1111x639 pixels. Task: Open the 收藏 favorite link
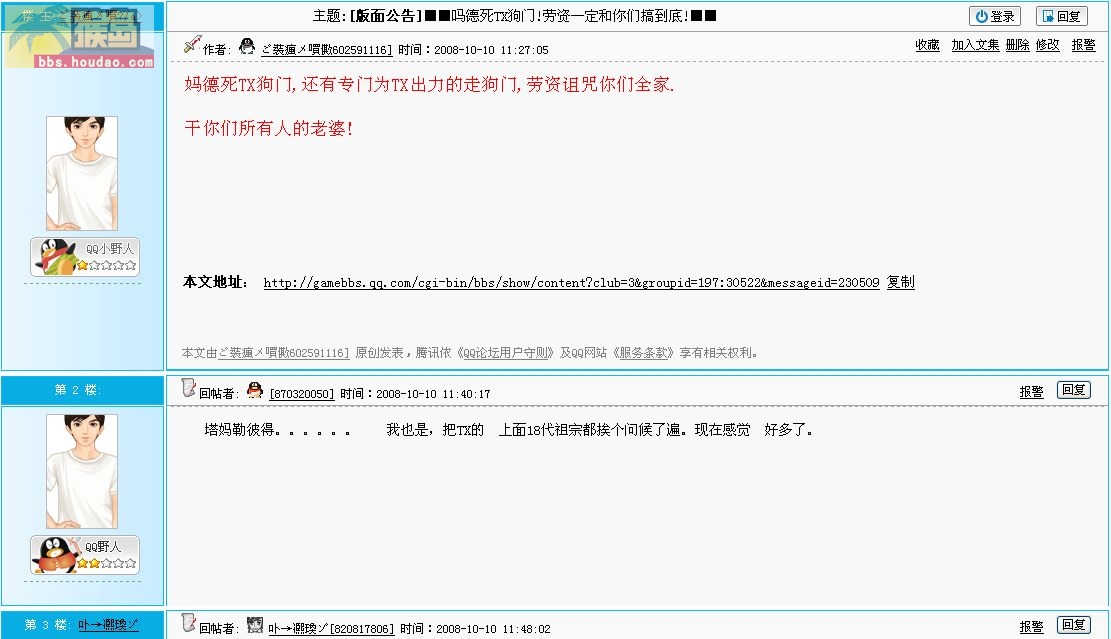[927, 45]
